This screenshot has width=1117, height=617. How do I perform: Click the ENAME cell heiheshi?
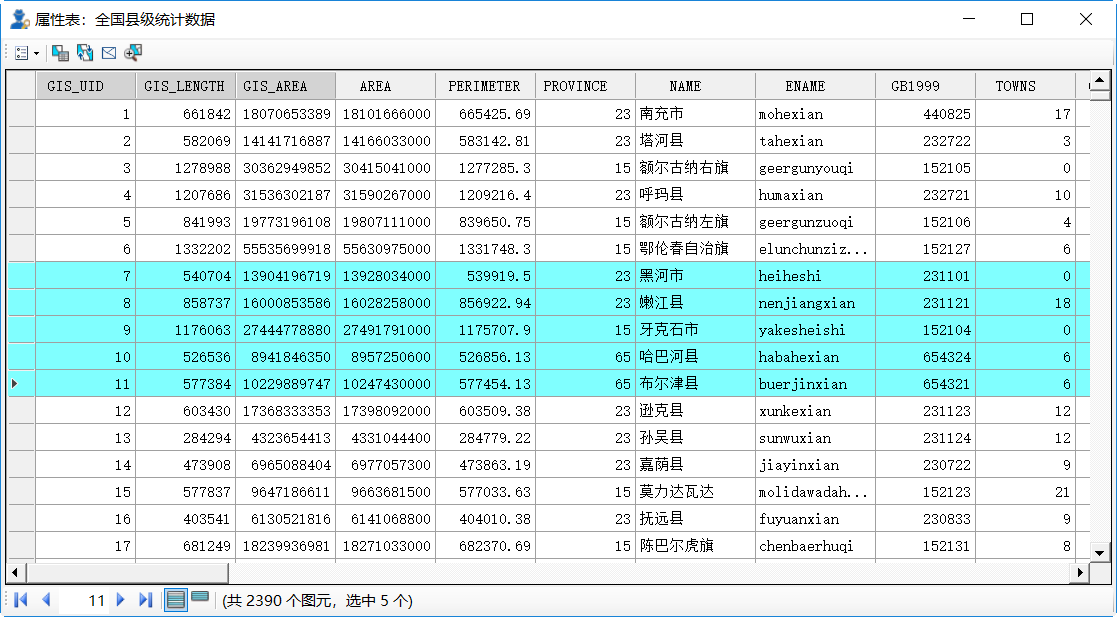coord(816,276)
